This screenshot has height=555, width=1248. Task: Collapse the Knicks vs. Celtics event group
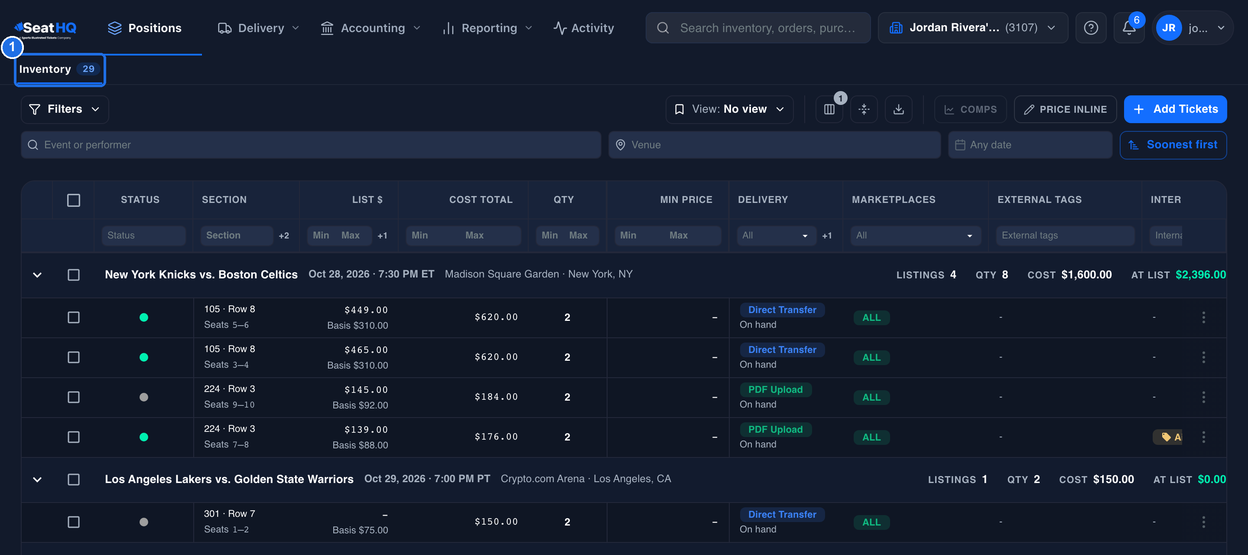(x=37, y=274)
